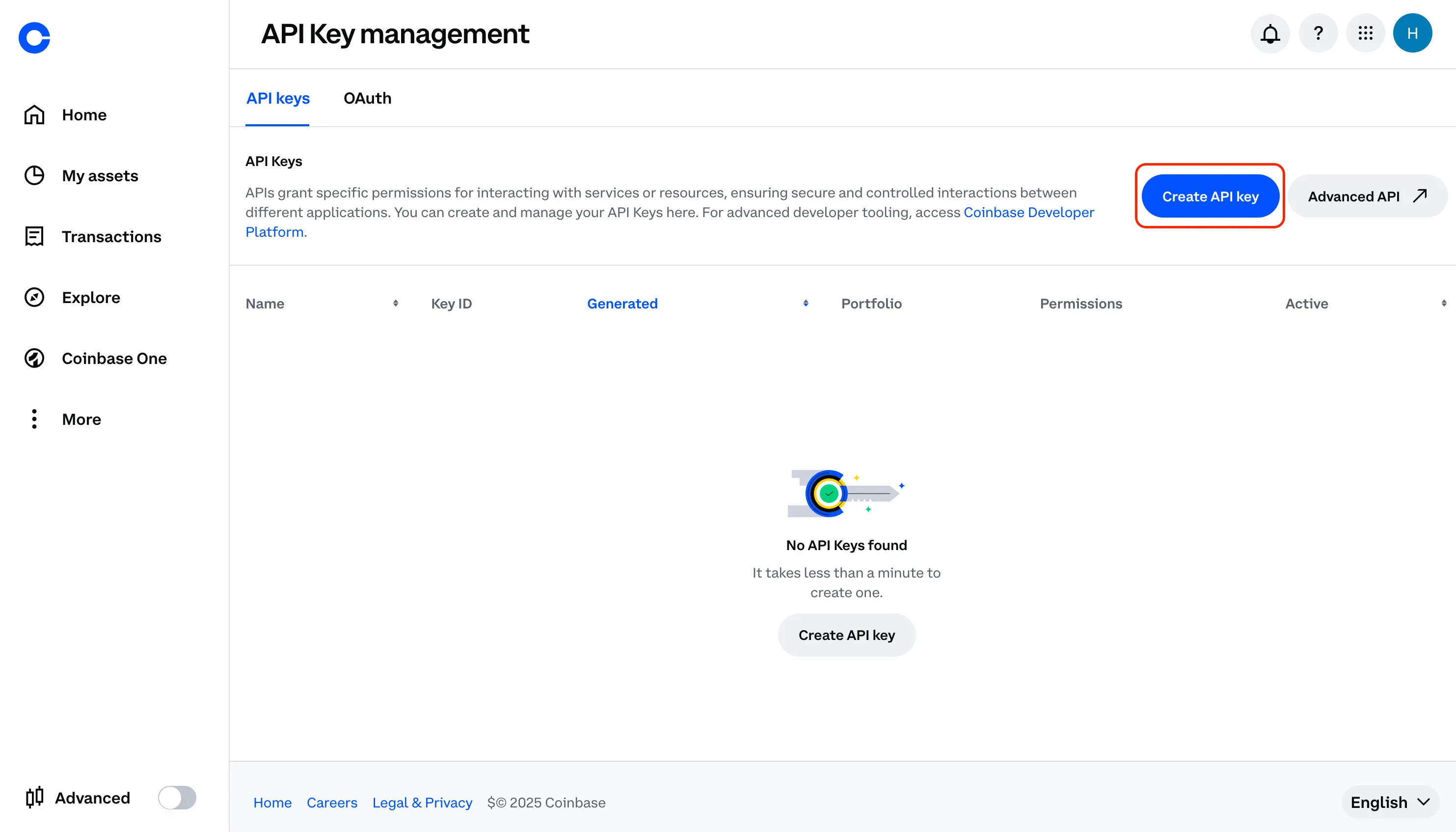This screenshot has width=1456, height=832.
Task: Open the help question mark icon
Action: coord(1318,33)
